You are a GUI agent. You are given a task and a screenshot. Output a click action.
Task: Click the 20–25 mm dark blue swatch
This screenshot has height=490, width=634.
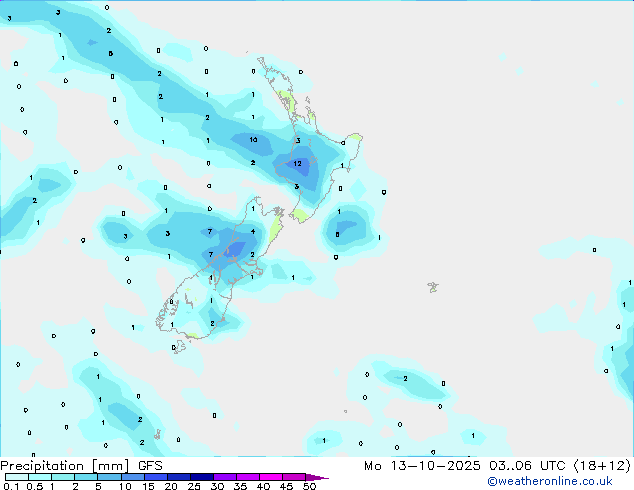tap(179, 477)
